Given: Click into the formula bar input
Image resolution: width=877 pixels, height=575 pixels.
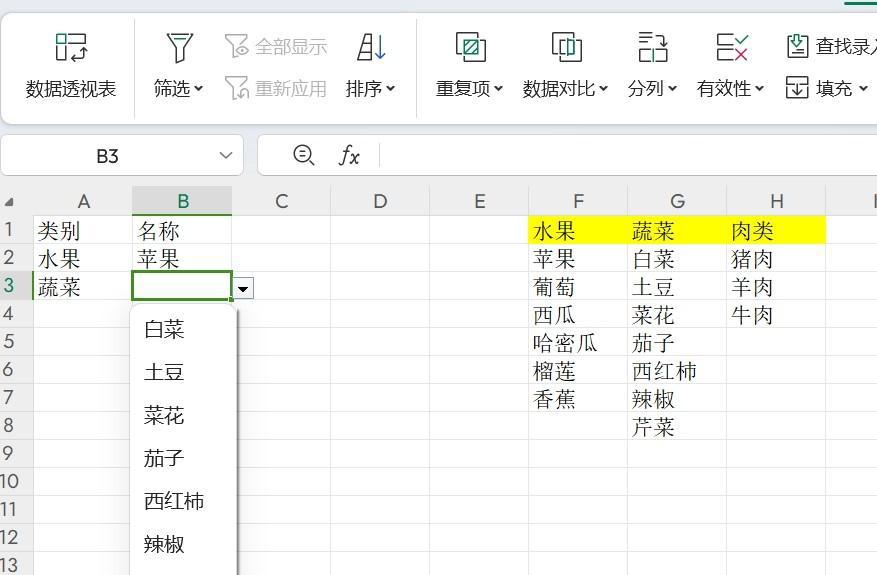Looking at the screenshot, I should (x=626, y=155).
